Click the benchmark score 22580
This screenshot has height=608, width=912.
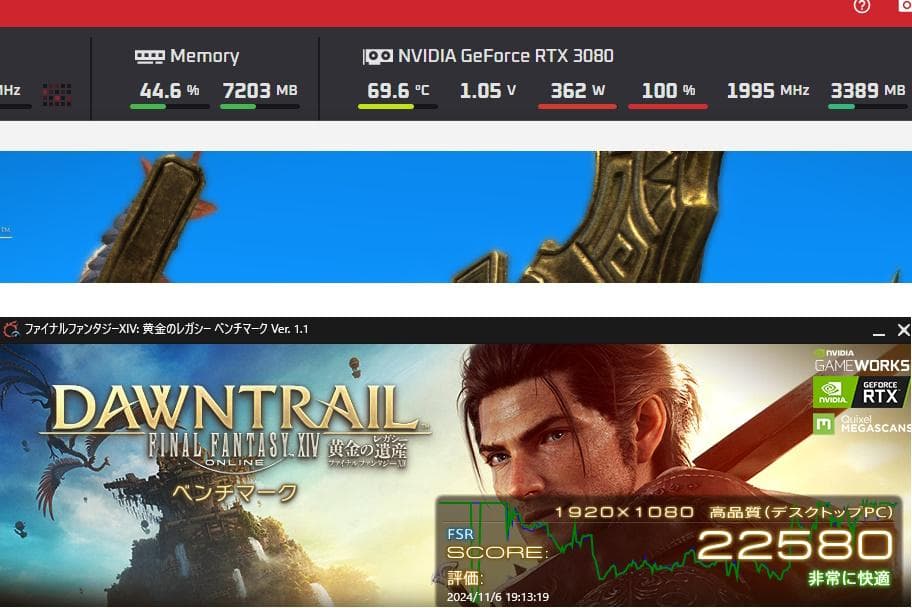(795, 545)
